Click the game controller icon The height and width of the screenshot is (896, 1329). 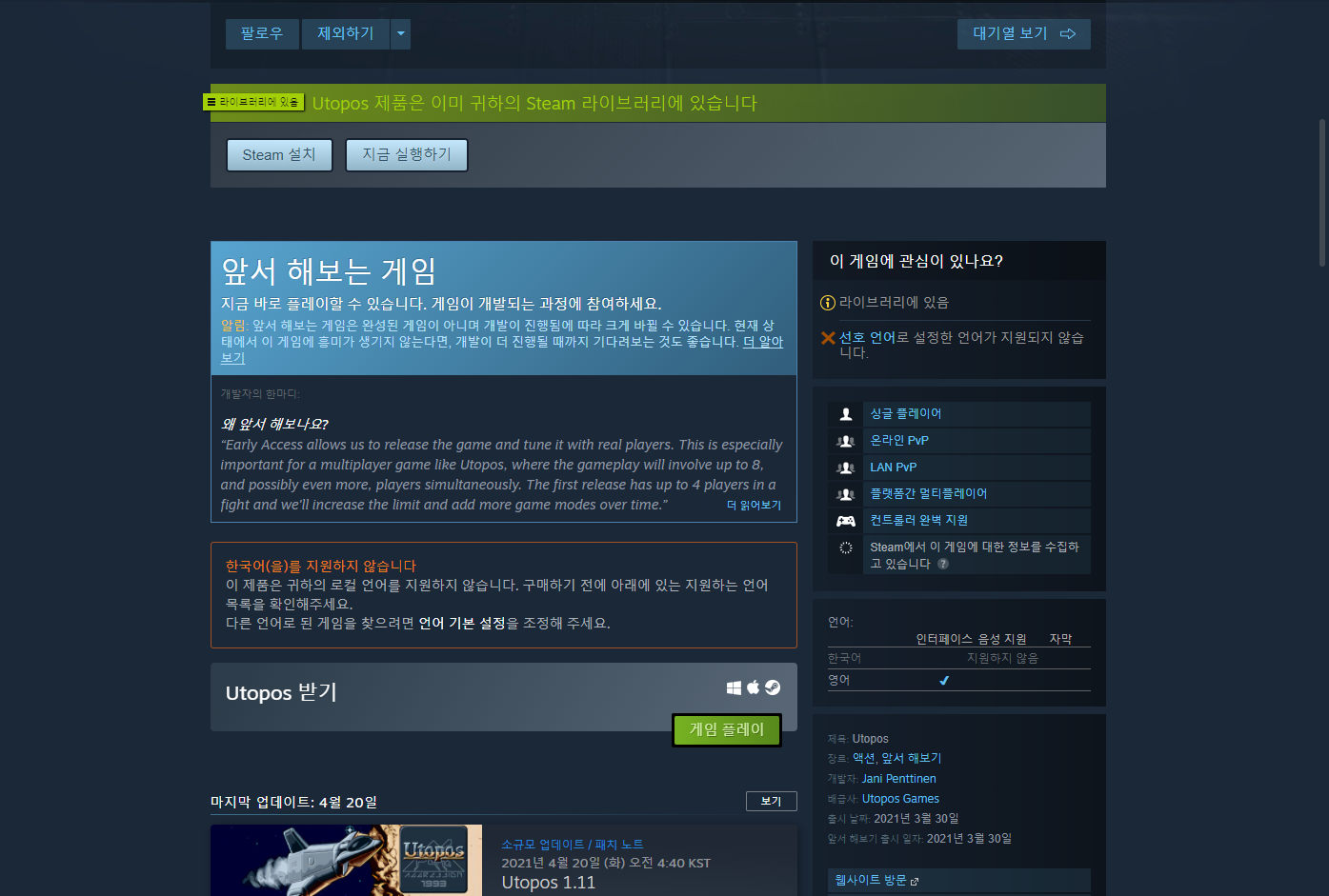(845, 521)
